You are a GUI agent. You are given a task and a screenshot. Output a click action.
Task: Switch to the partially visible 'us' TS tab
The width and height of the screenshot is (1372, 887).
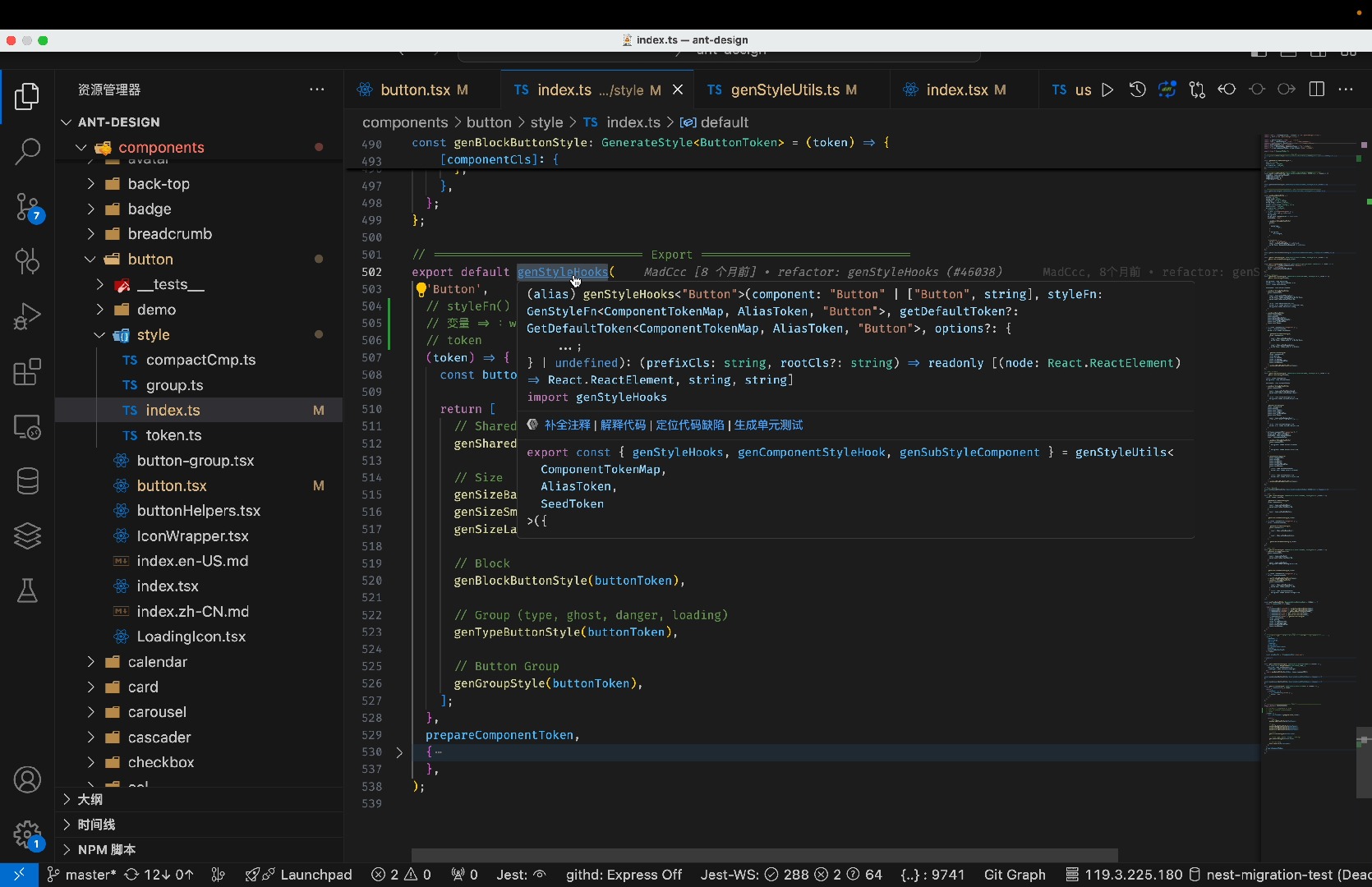click(1071, 90)
